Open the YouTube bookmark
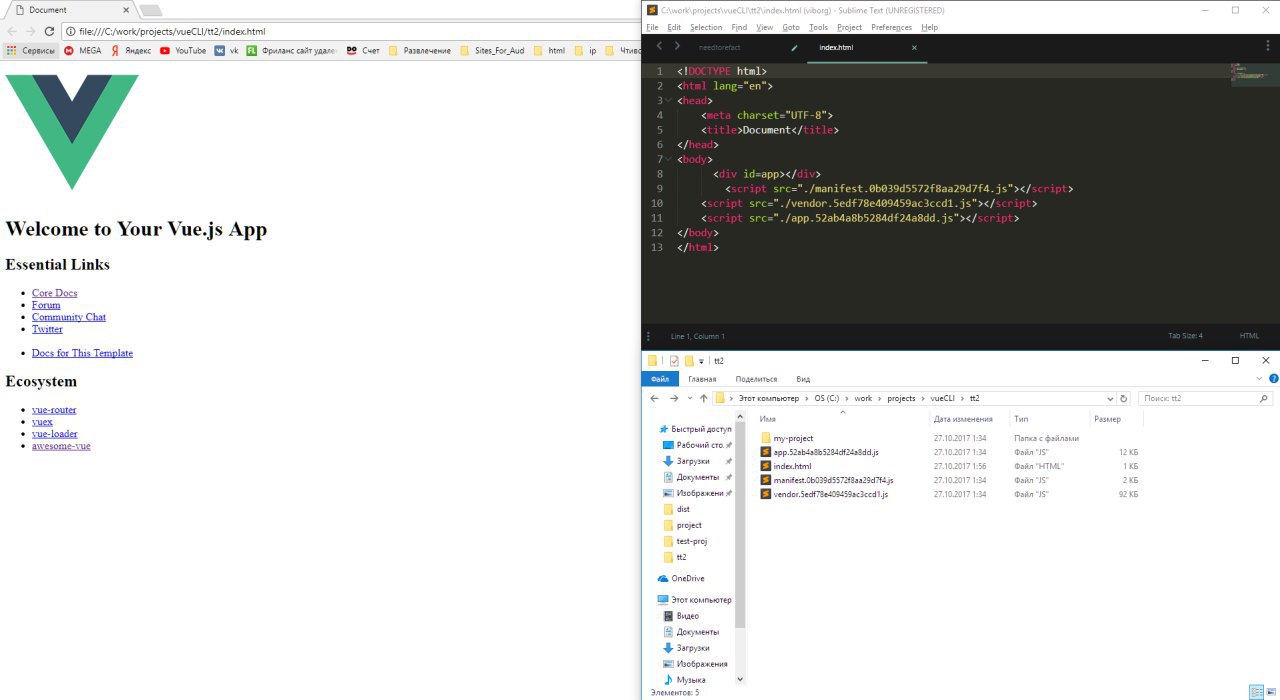This screenshot has height=700, width=1280. point(183,50)
